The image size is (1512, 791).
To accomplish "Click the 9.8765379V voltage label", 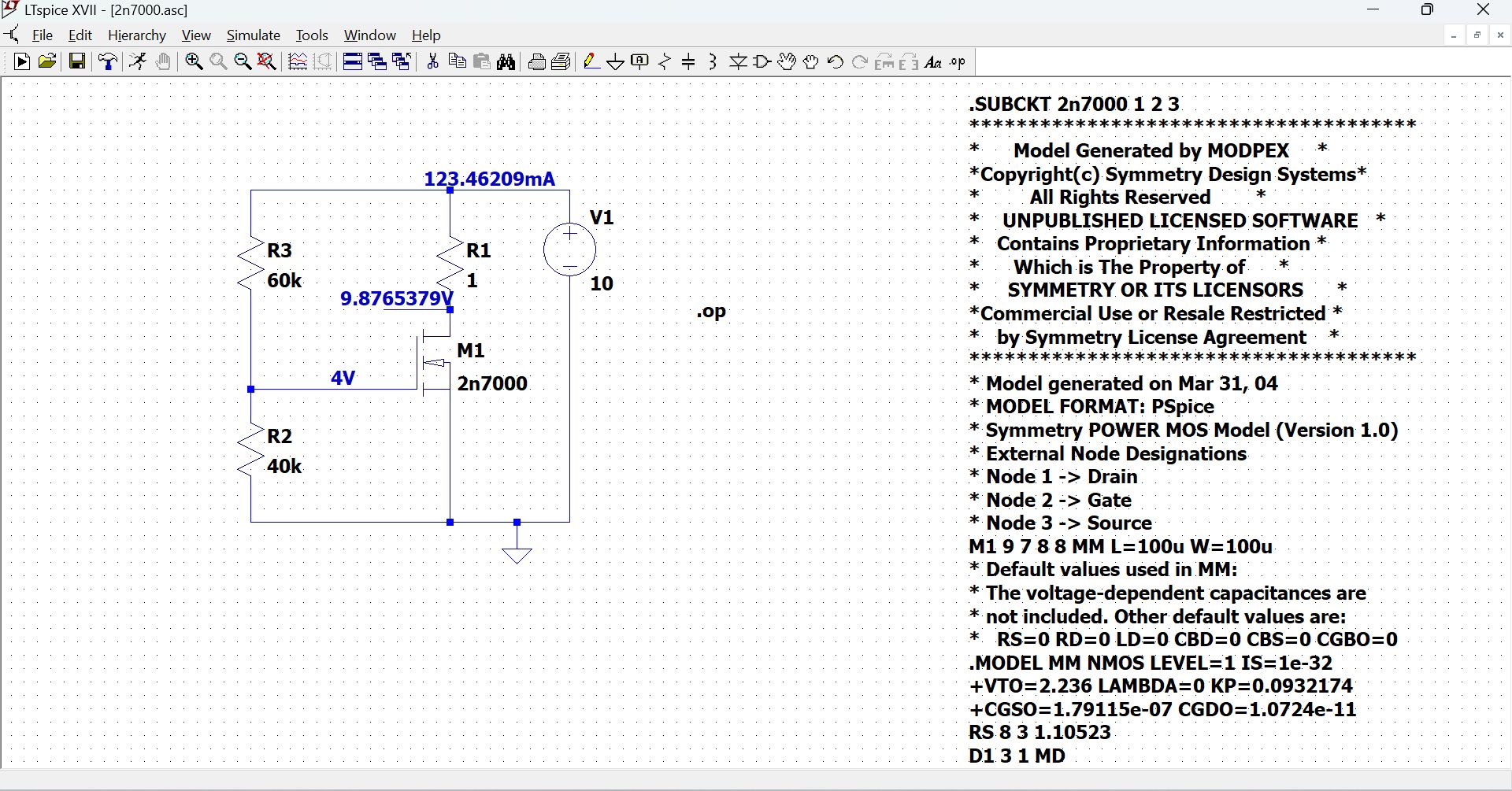I will point(397,298).
